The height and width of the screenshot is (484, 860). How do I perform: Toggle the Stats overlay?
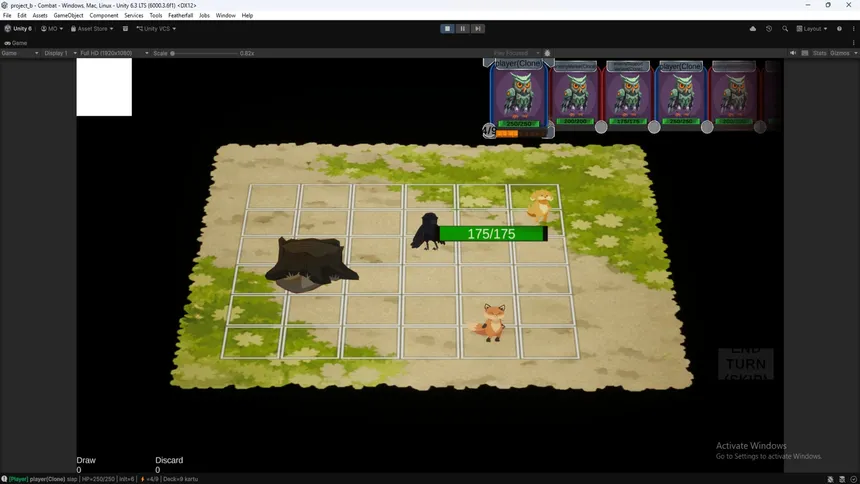point(820,53)
